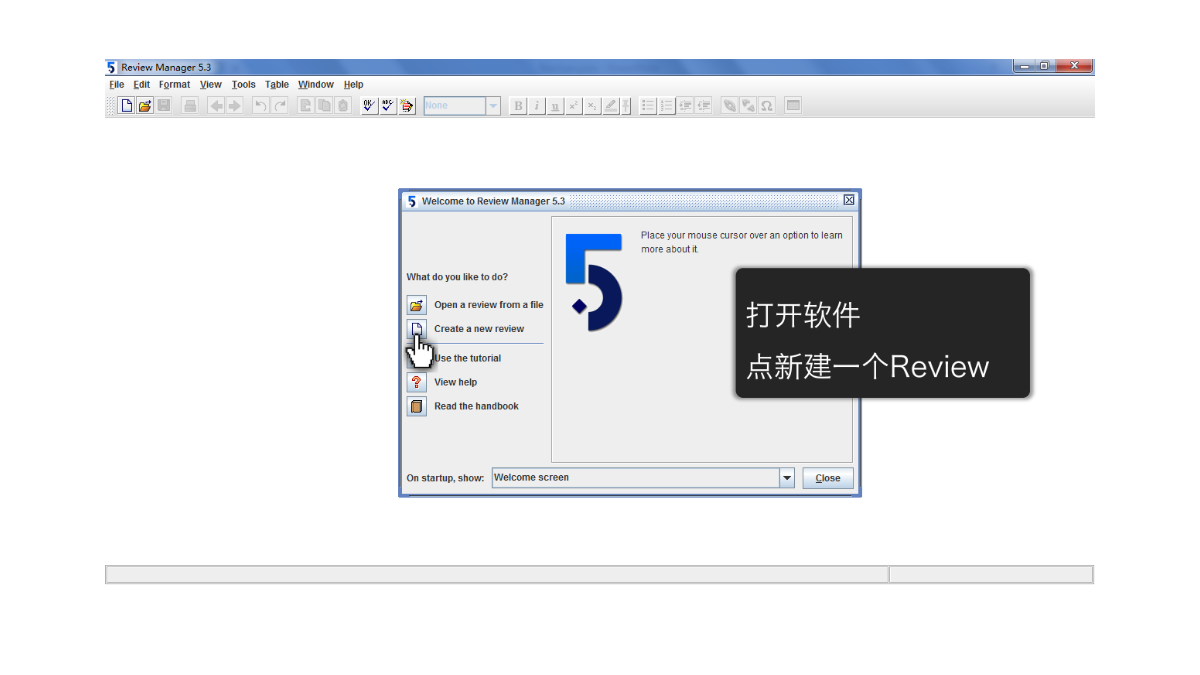1200x675 pixels.
Task: Open the Edit menu
Action: pos(142,85)
